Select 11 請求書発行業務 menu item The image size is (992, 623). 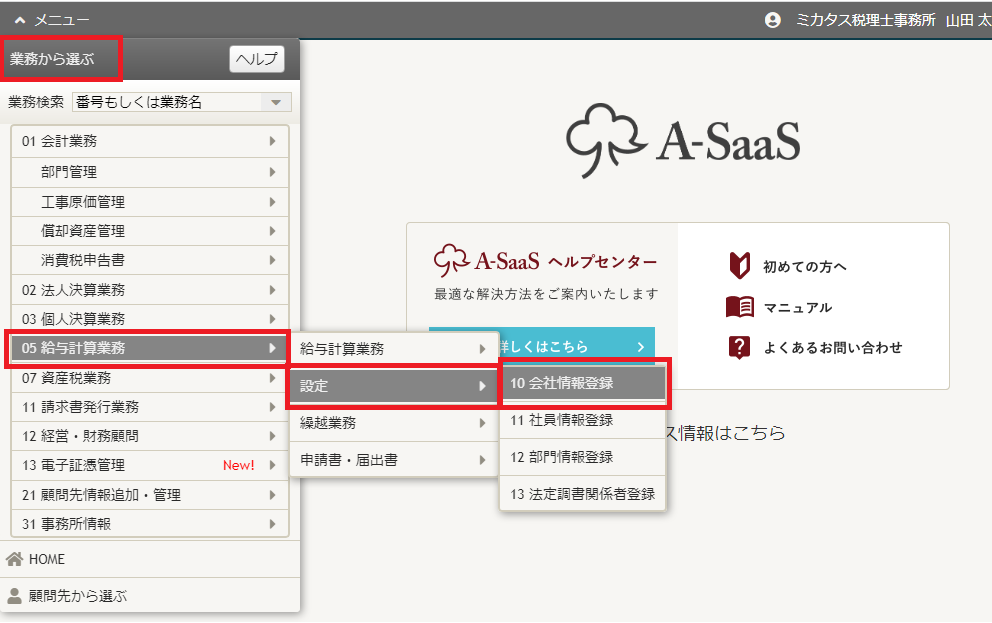(150, 407)
